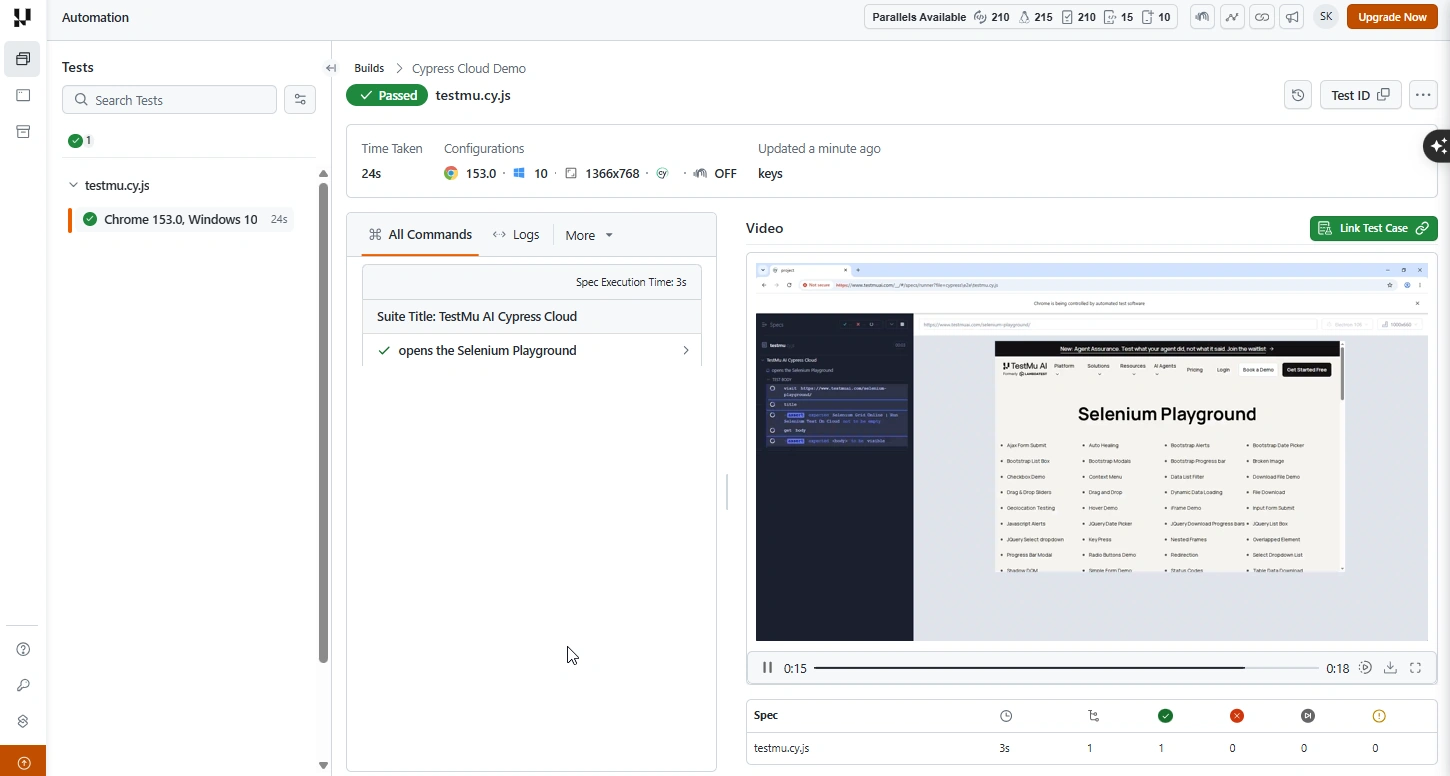Click the clock duration column icon in Spec table
1450x776 pixels.
point(1006,716)
